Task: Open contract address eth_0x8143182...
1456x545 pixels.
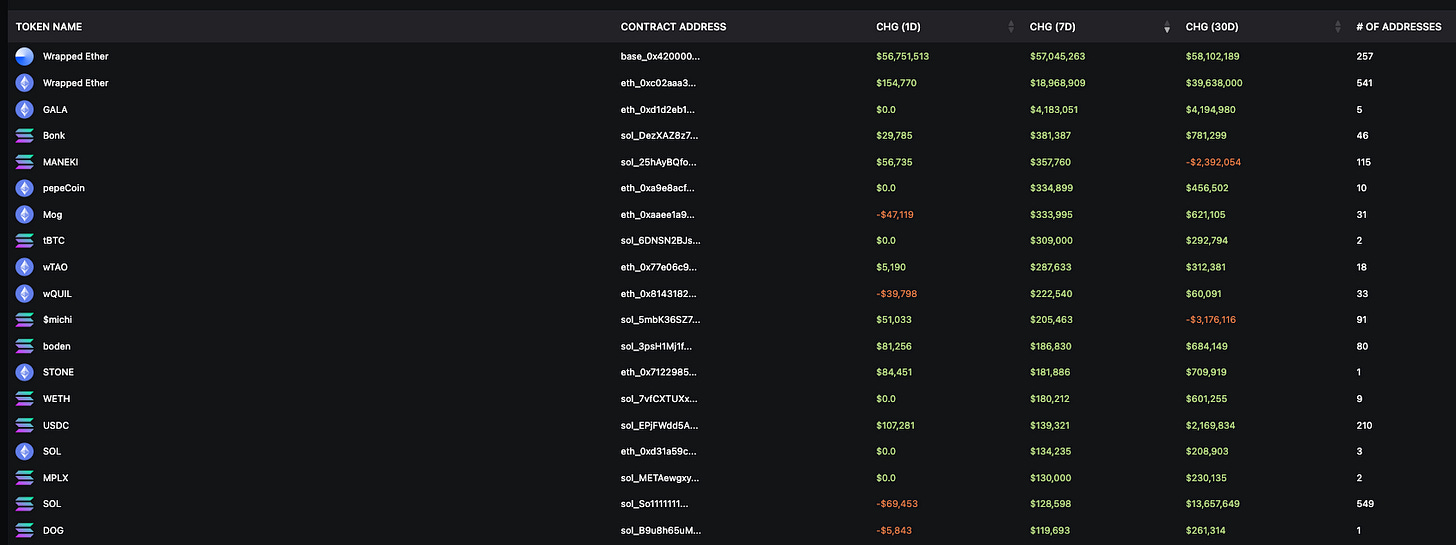Action: [x=658, y=293]
